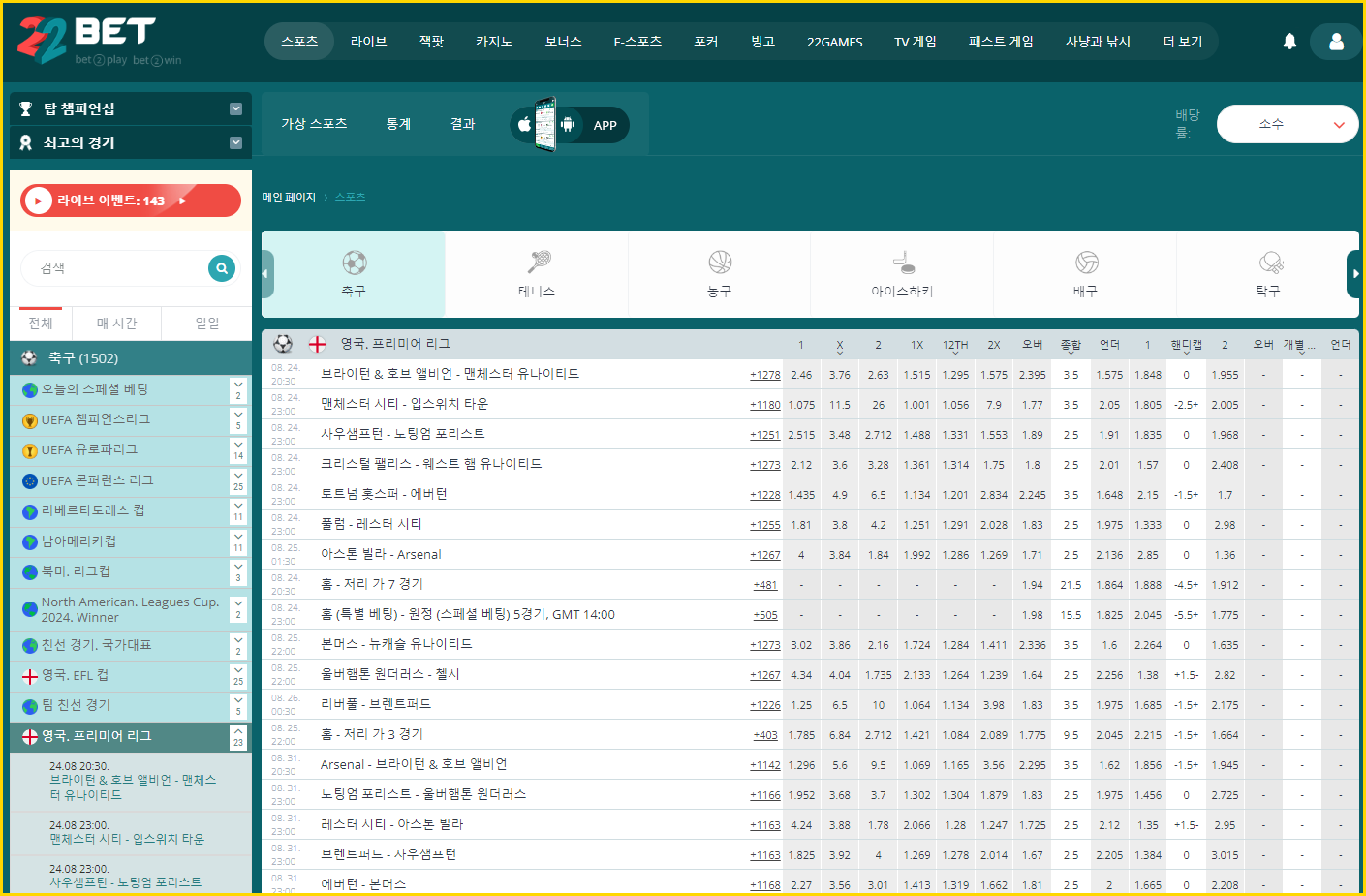This screenshot has height=896, width=1366.
Task: Click the England flag in league header
Action: (317, 344)
